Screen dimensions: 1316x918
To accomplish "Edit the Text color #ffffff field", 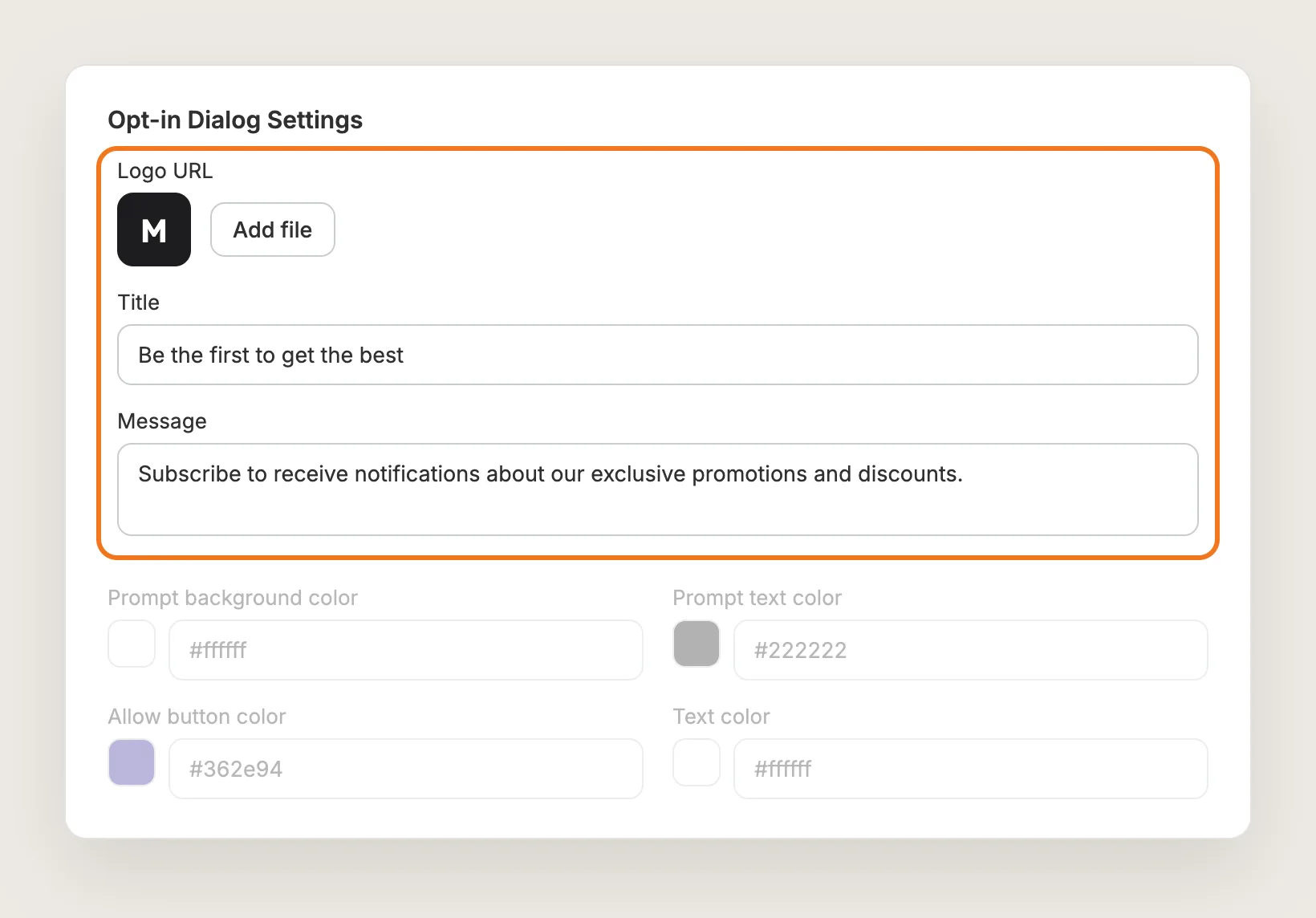I will click(971, 769).
